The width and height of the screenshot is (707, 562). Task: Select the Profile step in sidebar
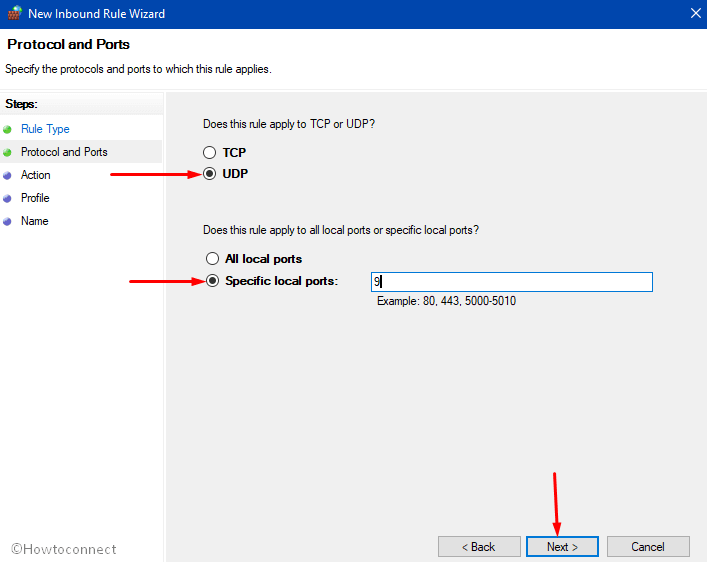[35, 198]
